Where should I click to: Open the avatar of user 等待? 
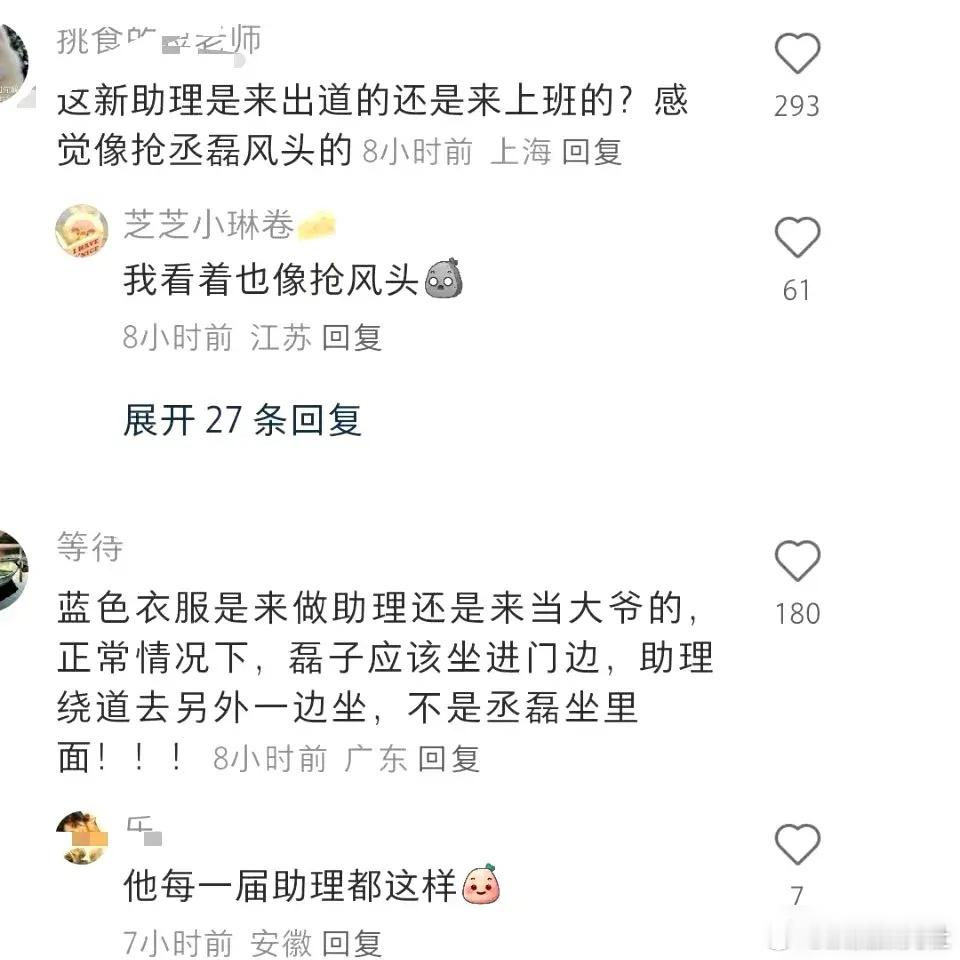pyautogui.click(x=12, y=571)
